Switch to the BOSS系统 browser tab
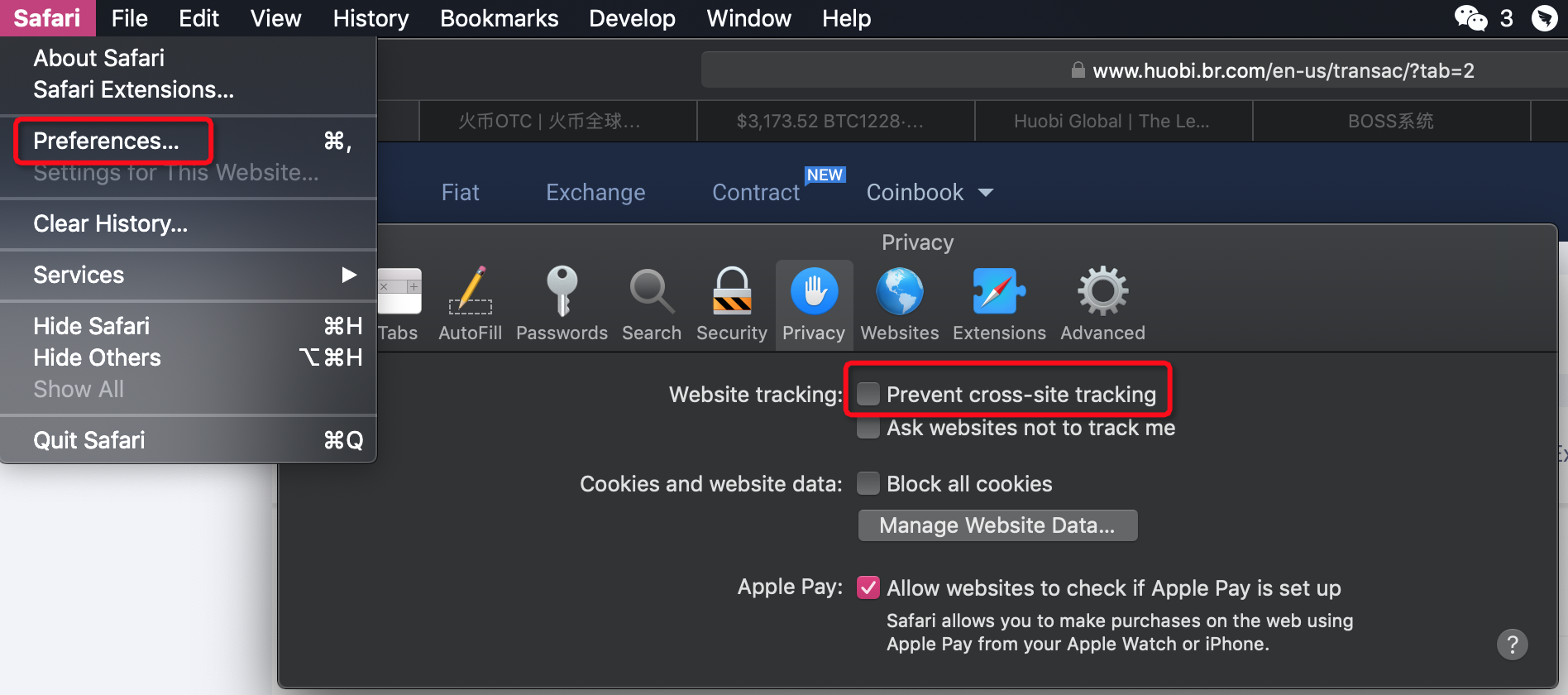Image resolution: width=1568 pixels, height=695 pixels. pos(1391,121)
